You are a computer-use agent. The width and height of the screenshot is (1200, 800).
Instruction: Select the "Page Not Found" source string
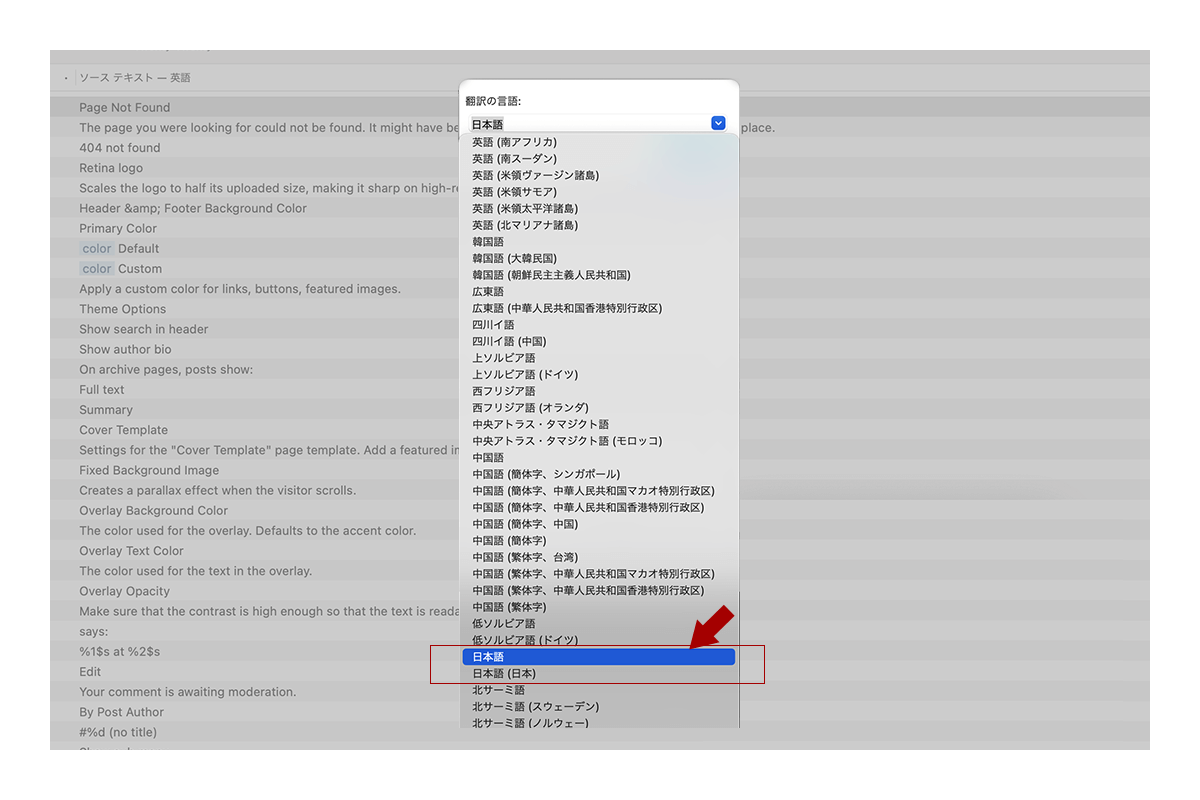point(125,107)
